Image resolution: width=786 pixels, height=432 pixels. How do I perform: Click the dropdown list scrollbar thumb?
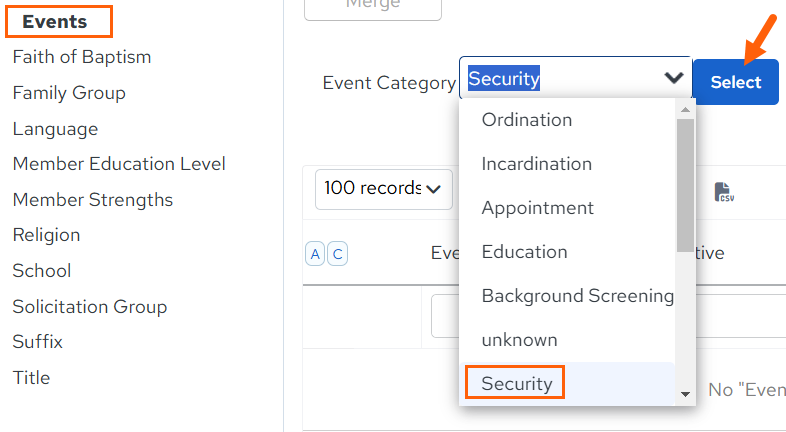(x=685, y=185)
